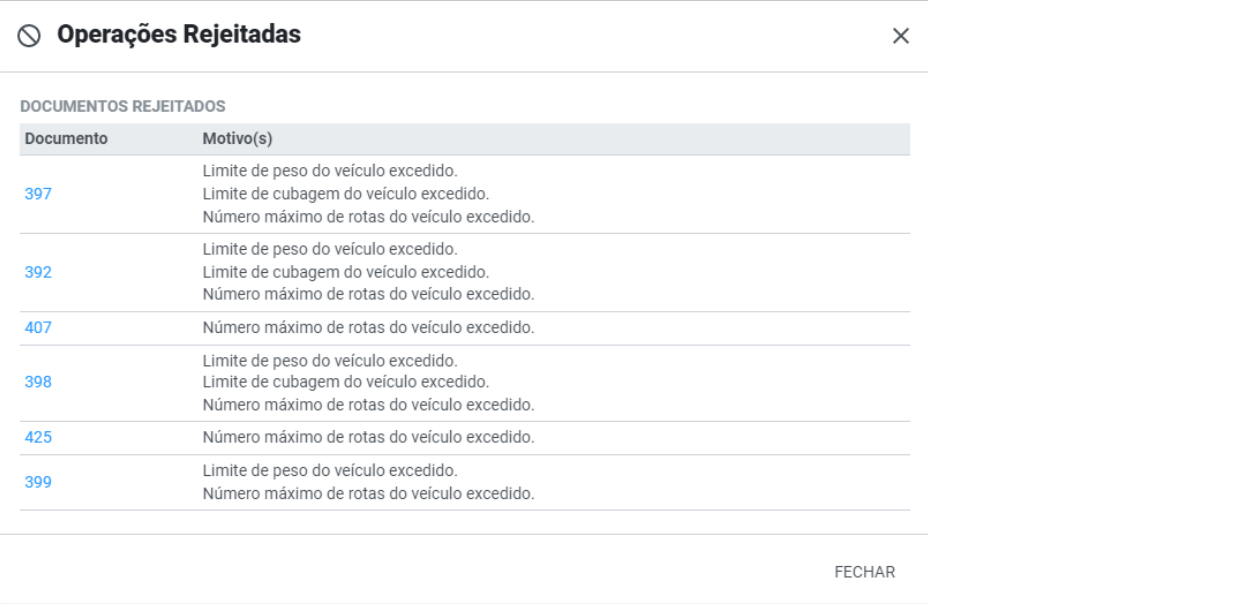1243x604 pixels.
Task: Close the Operações Rejeitadas dialog with the X
Action: [903, 37]
